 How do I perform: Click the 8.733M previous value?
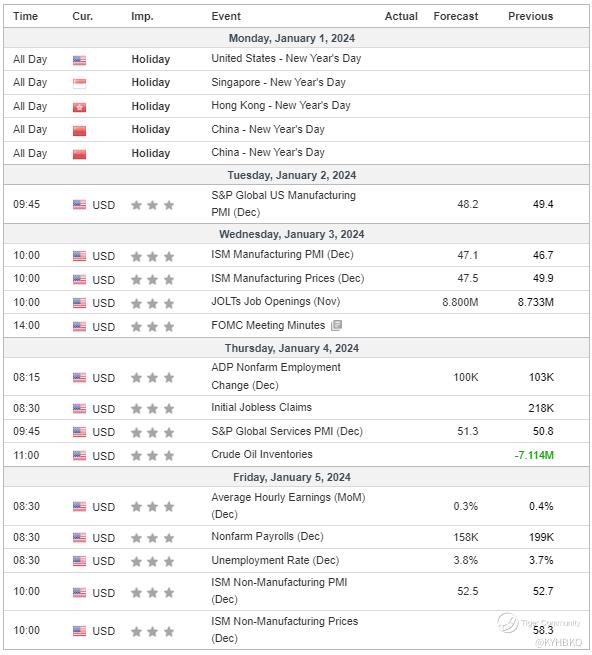[536, 302]
